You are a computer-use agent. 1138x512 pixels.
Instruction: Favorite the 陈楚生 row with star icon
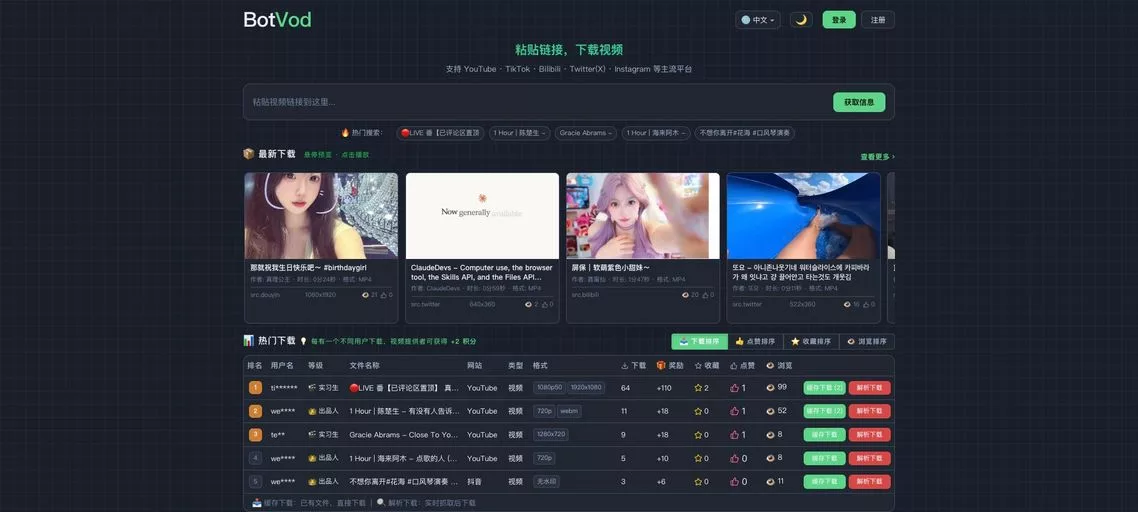(x=698, y=411)
